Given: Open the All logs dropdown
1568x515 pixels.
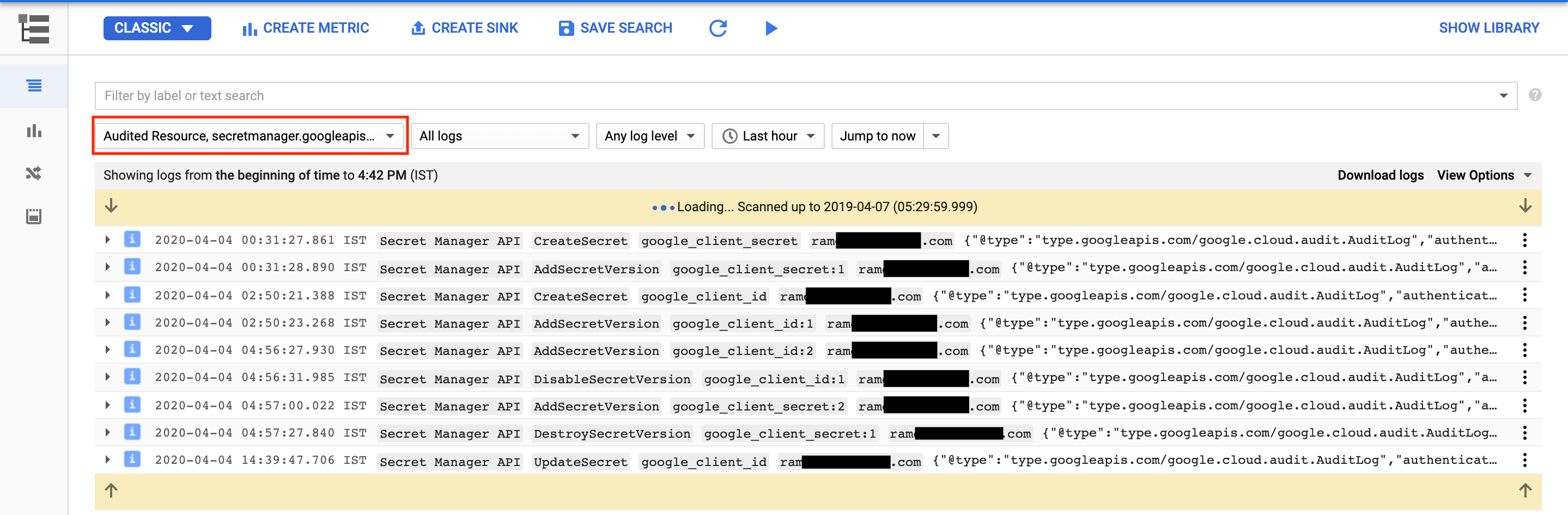Looking at the screenshot, I should tap(499, 136).
